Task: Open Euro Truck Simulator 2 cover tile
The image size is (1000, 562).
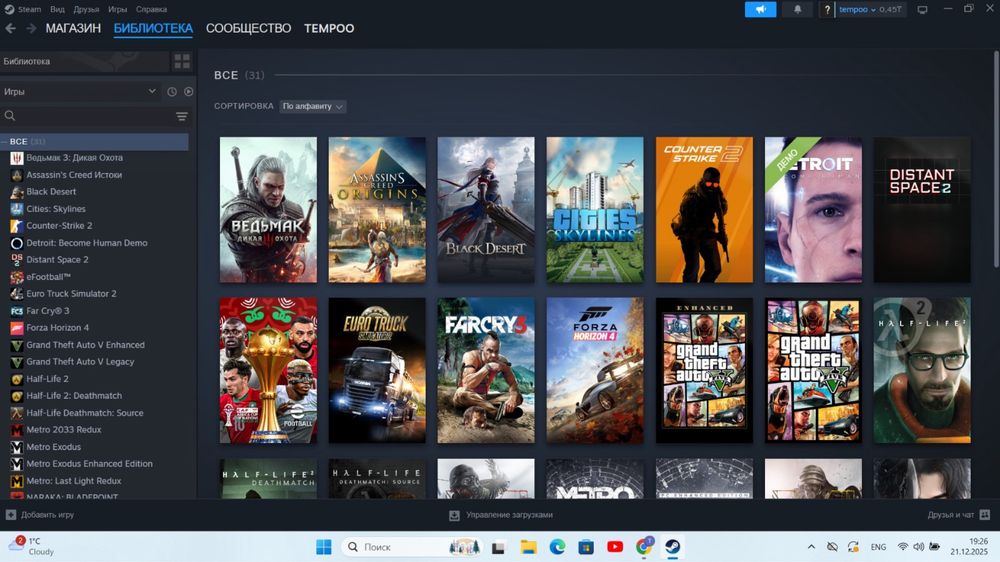Action: tap(377, 371)
